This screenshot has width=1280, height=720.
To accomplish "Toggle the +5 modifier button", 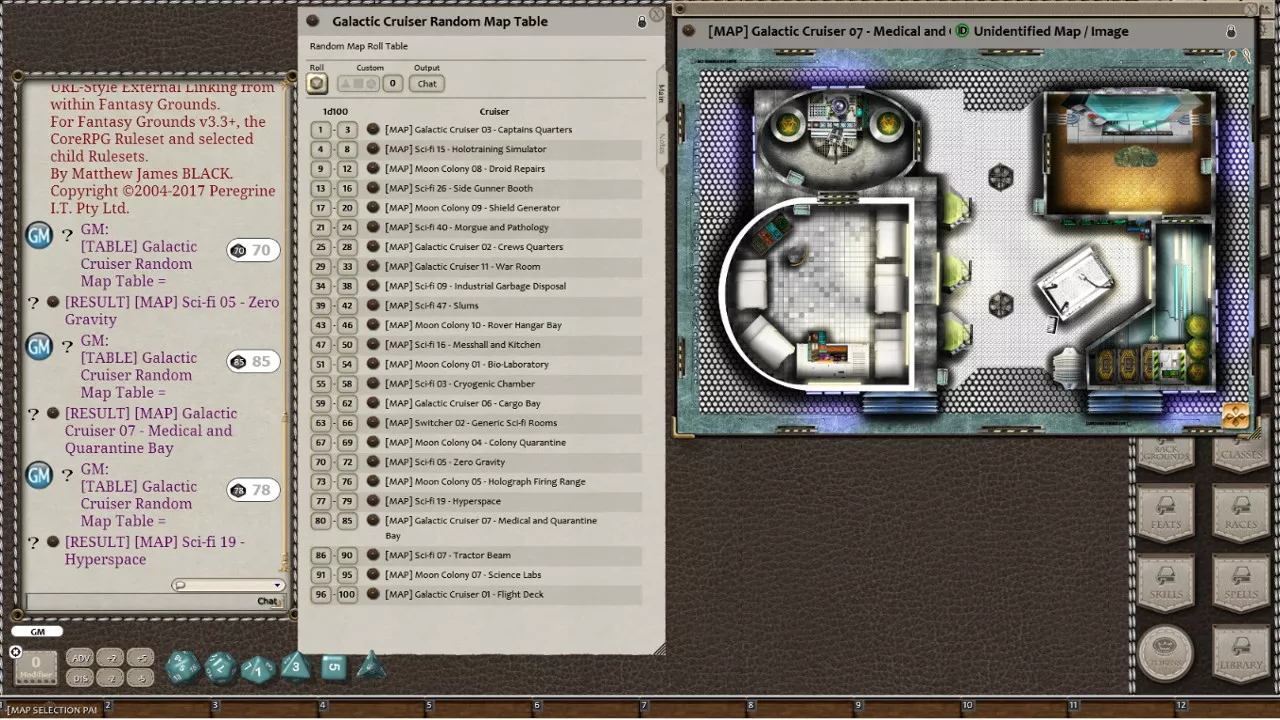I will click(x=141, y=657).
